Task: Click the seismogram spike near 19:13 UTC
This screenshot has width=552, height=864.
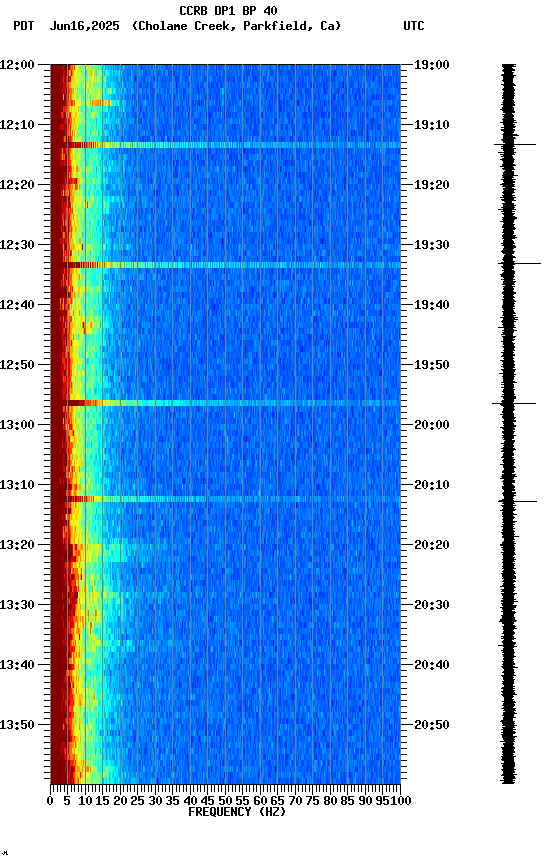Action: pyautogui.click(x=515, y=145)
